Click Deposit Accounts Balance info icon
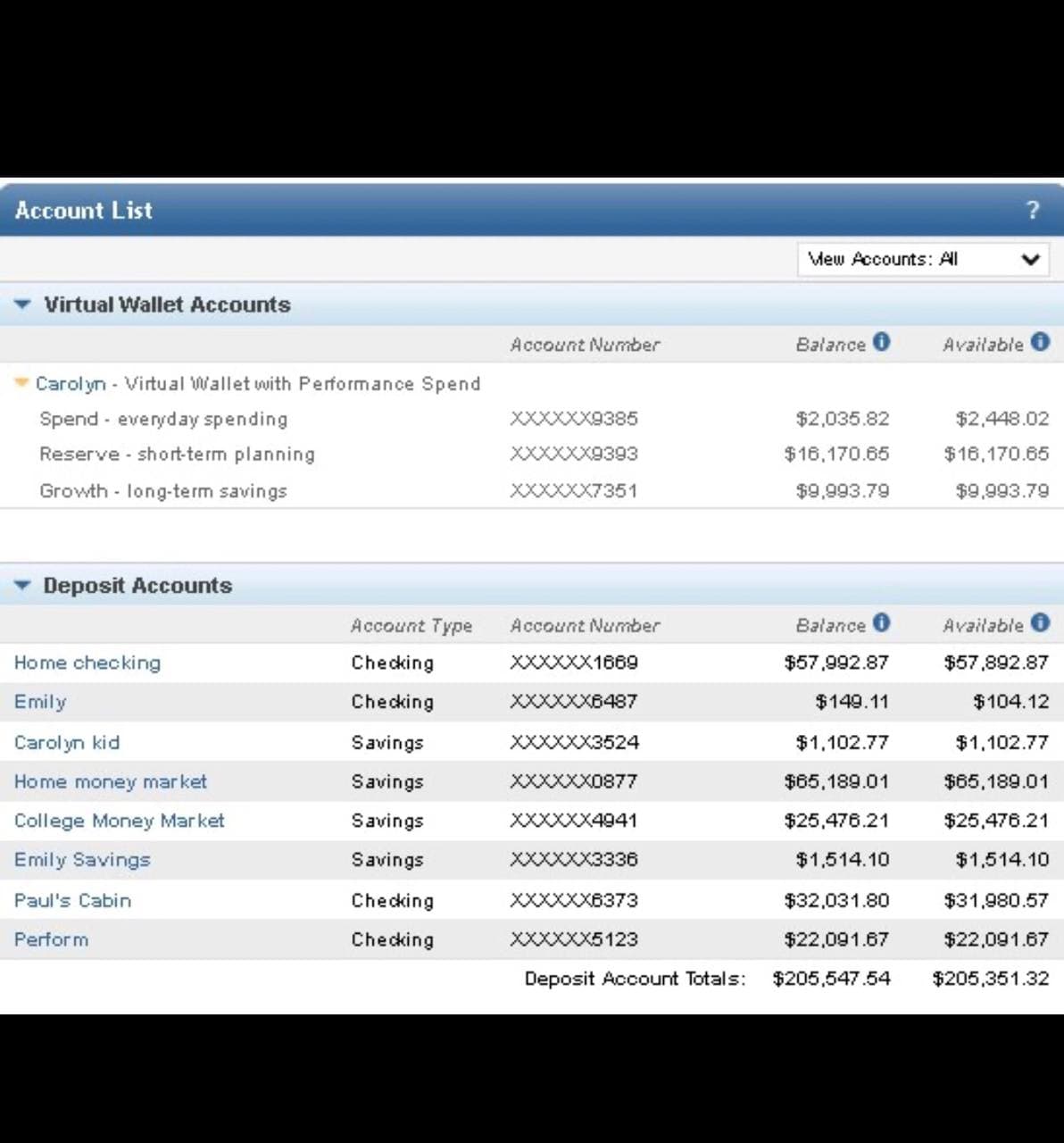 (x=881, y=623)
